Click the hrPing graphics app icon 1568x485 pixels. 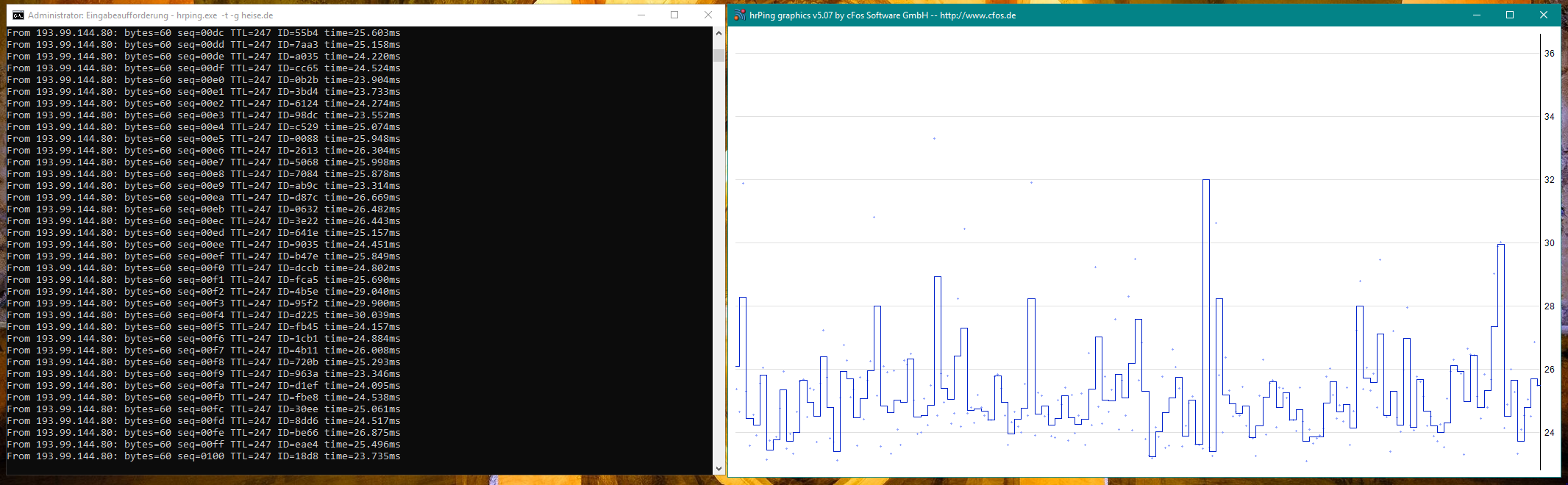coord(739,15)
